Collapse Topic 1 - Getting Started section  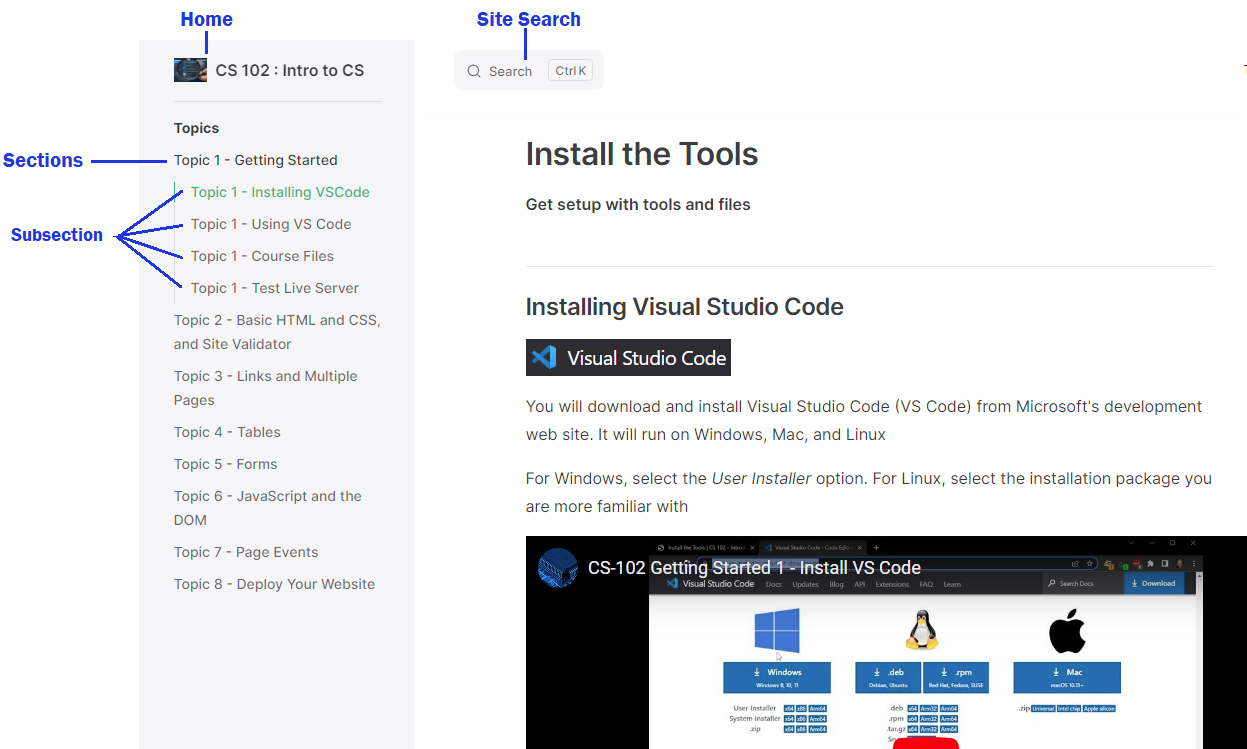coord(256,160)
